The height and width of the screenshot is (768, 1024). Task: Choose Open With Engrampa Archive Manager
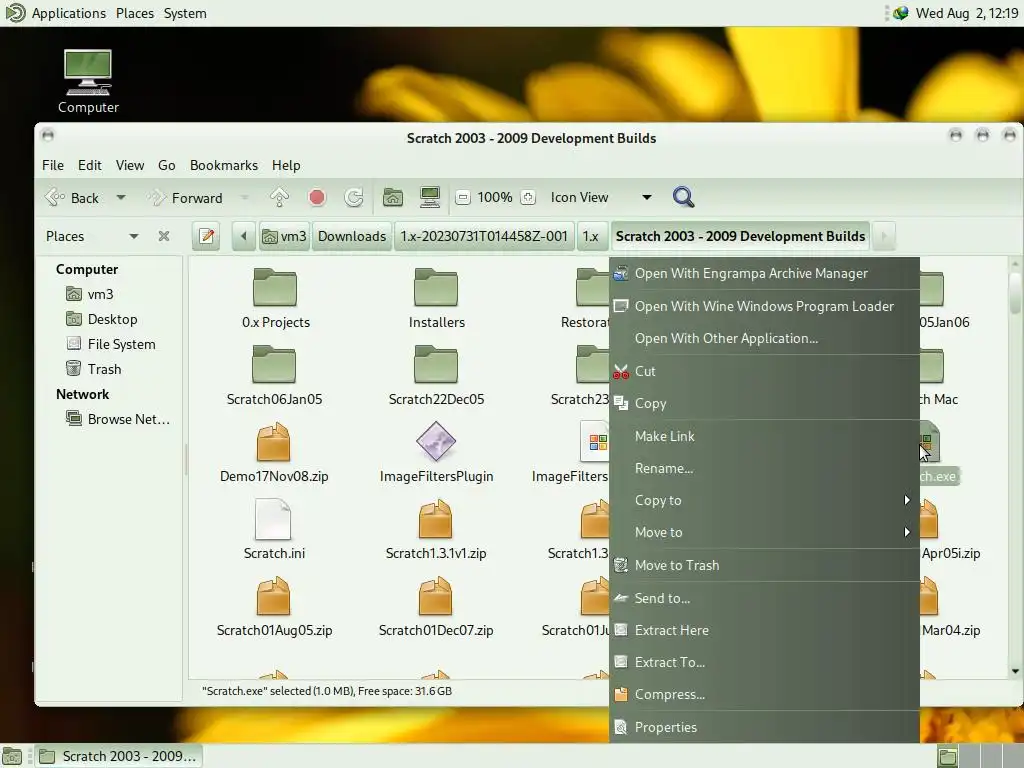[764, 274]
